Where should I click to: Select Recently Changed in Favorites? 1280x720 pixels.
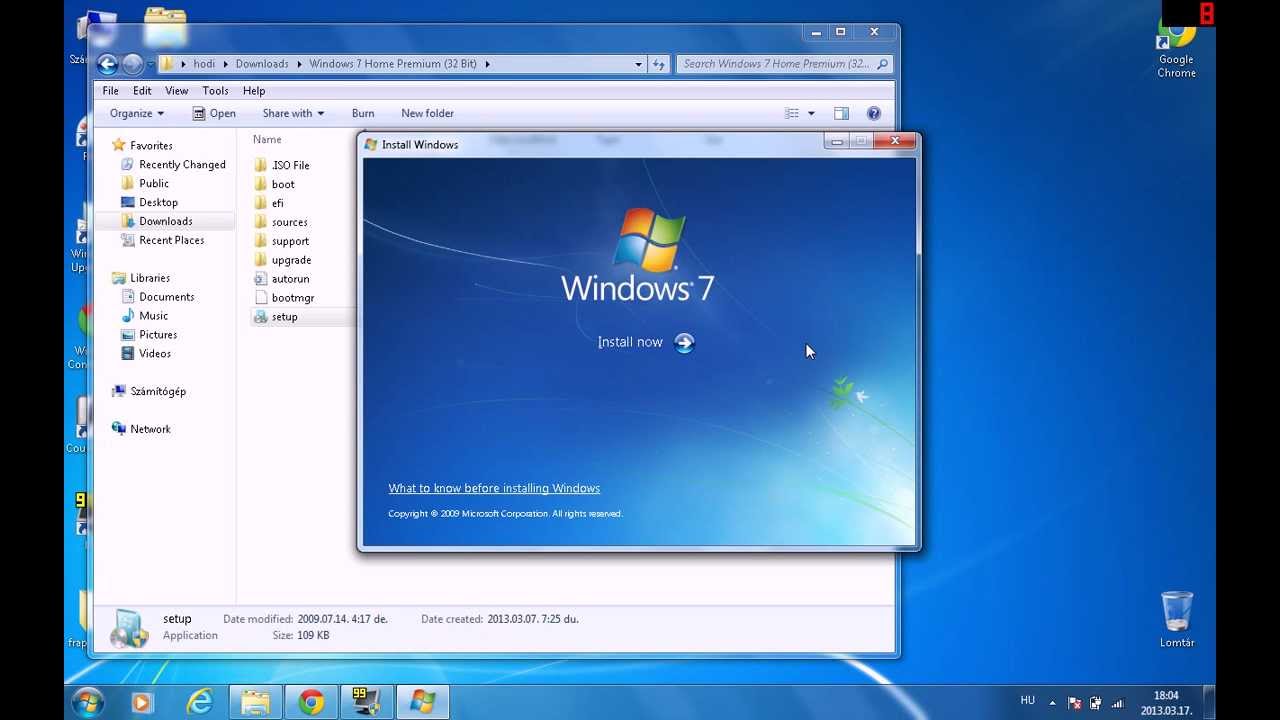point(182,165)
